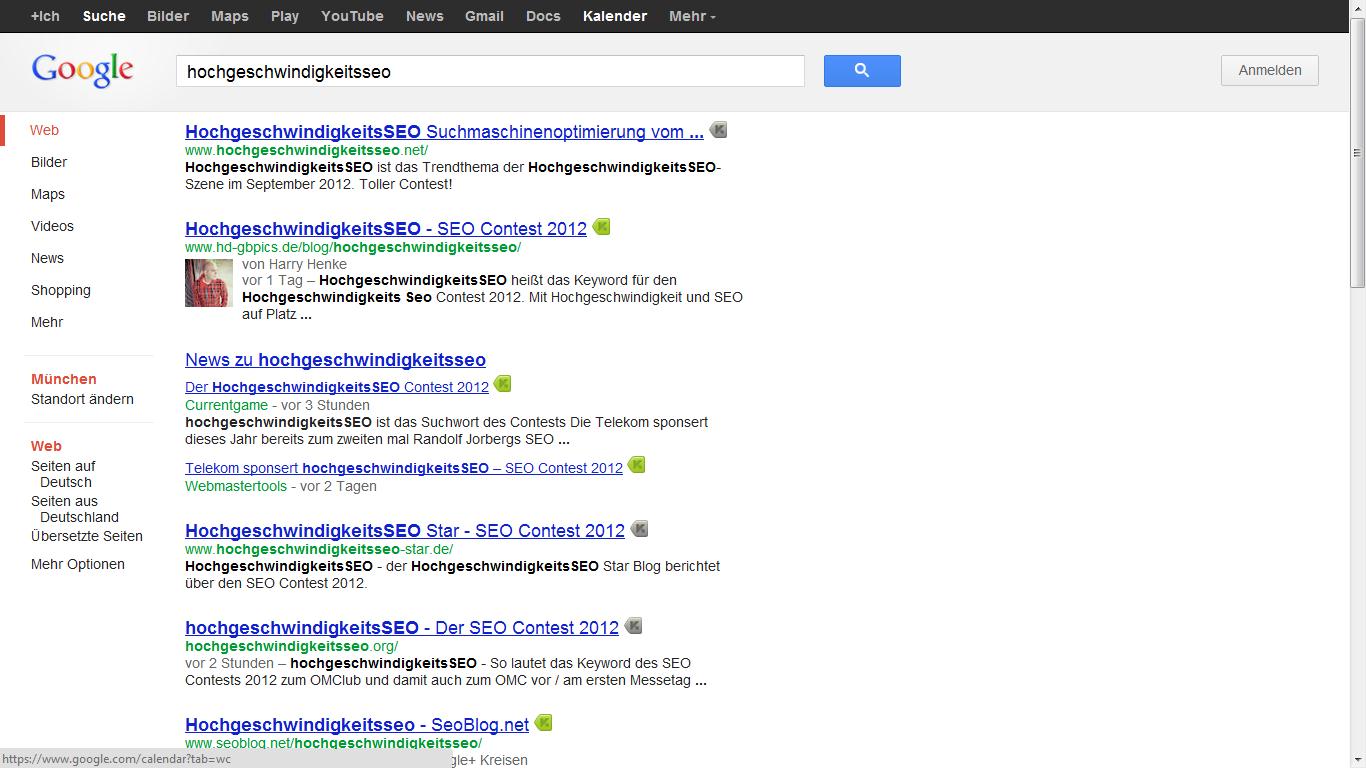Click the Anmelden sign-in button
1366x768 pixels.
pyautogui.click(x=1270, y=70)
